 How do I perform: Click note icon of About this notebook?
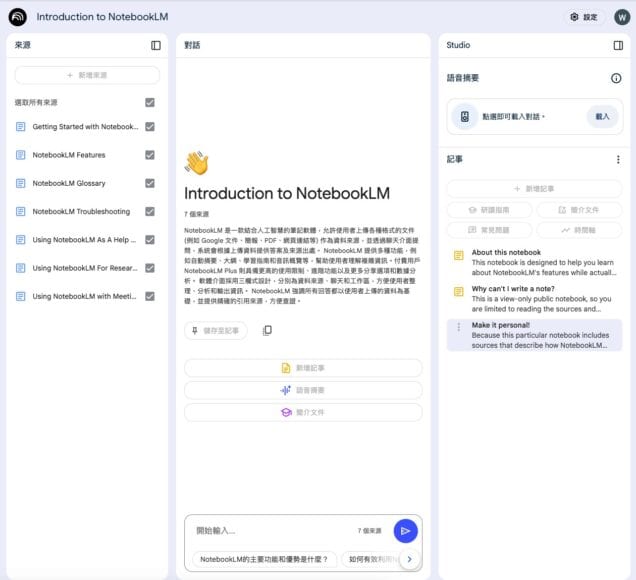click(x=459, y=255)
